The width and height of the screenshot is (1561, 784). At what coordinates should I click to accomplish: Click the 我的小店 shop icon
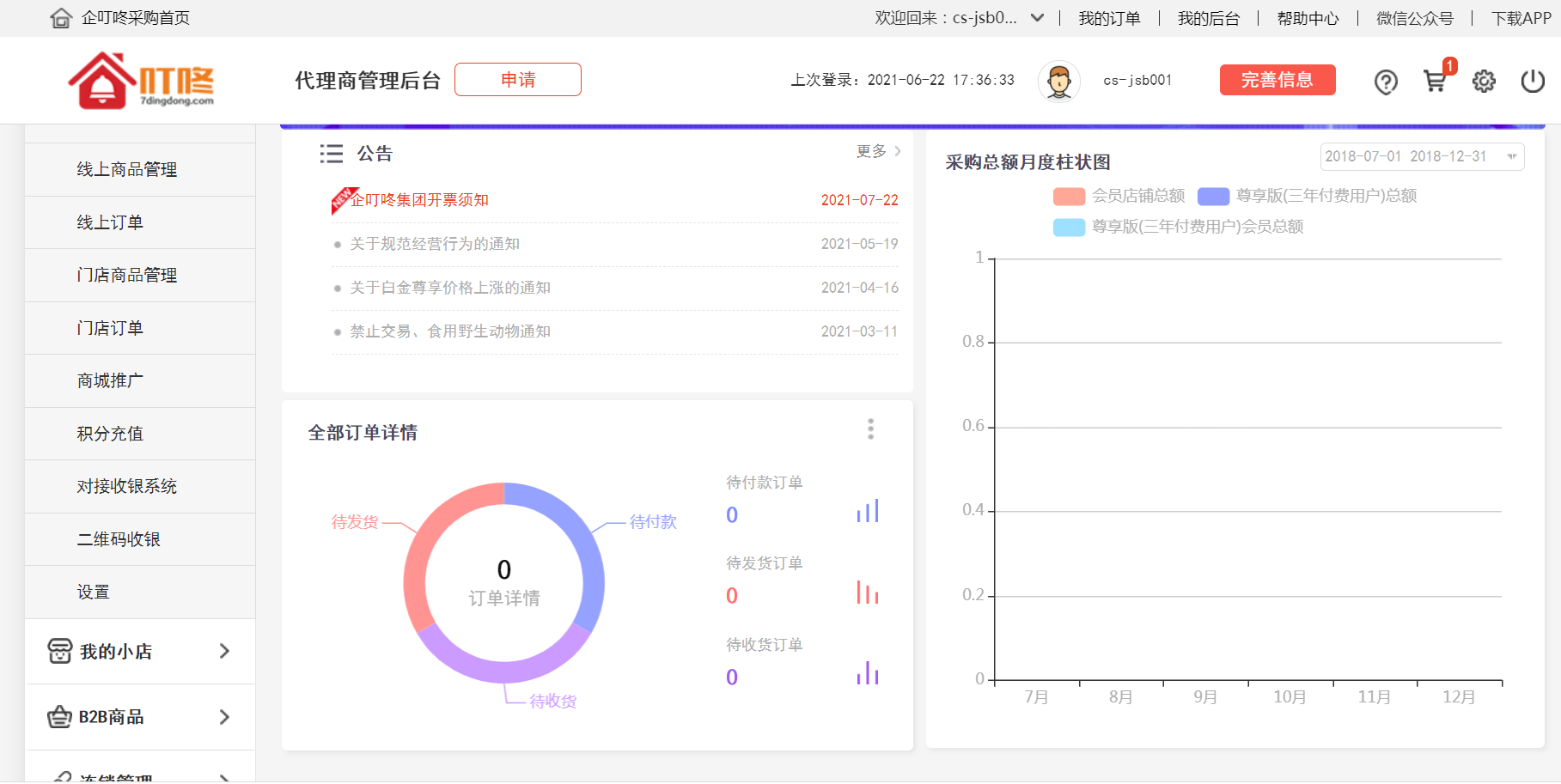(59, 651)
